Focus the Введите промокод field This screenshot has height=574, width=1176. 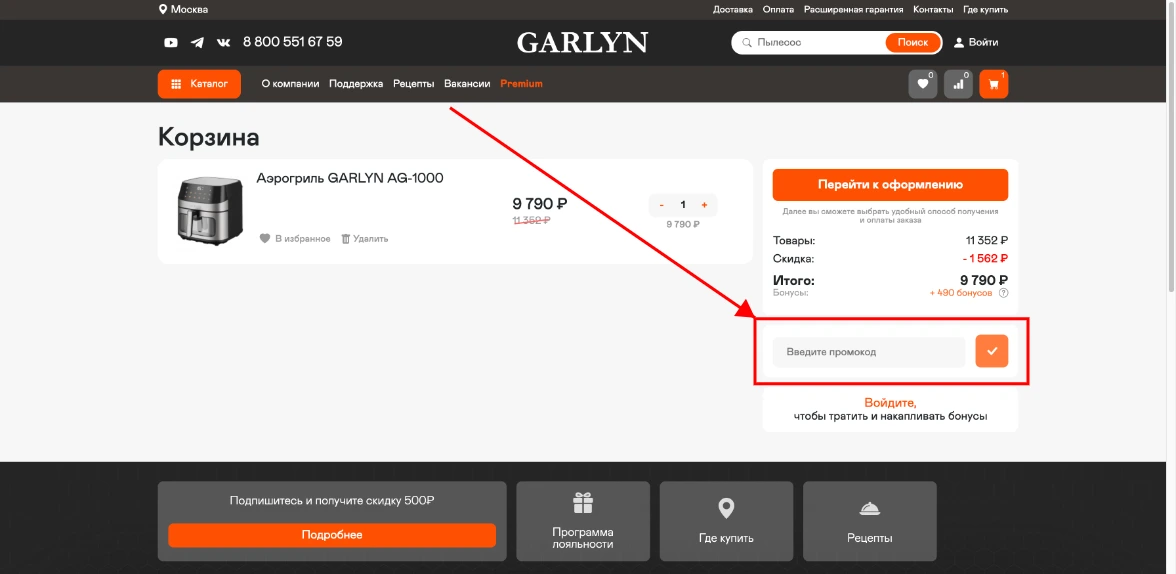(868, 352)
